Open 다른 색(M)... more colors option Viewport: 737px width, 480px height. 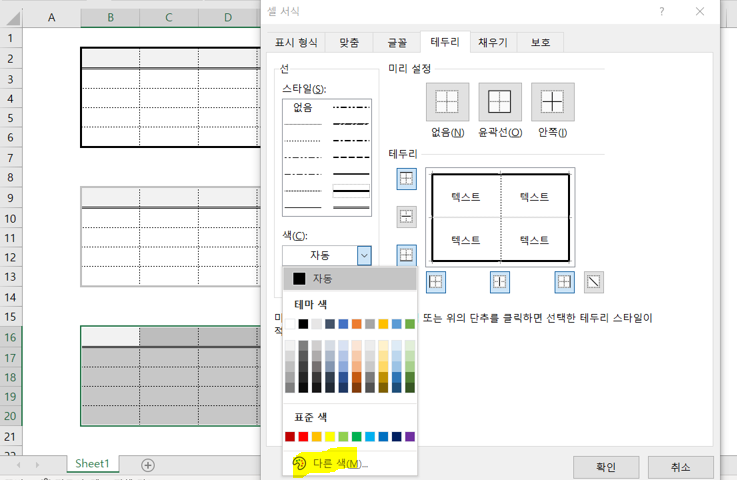click(x=349, y=464)
